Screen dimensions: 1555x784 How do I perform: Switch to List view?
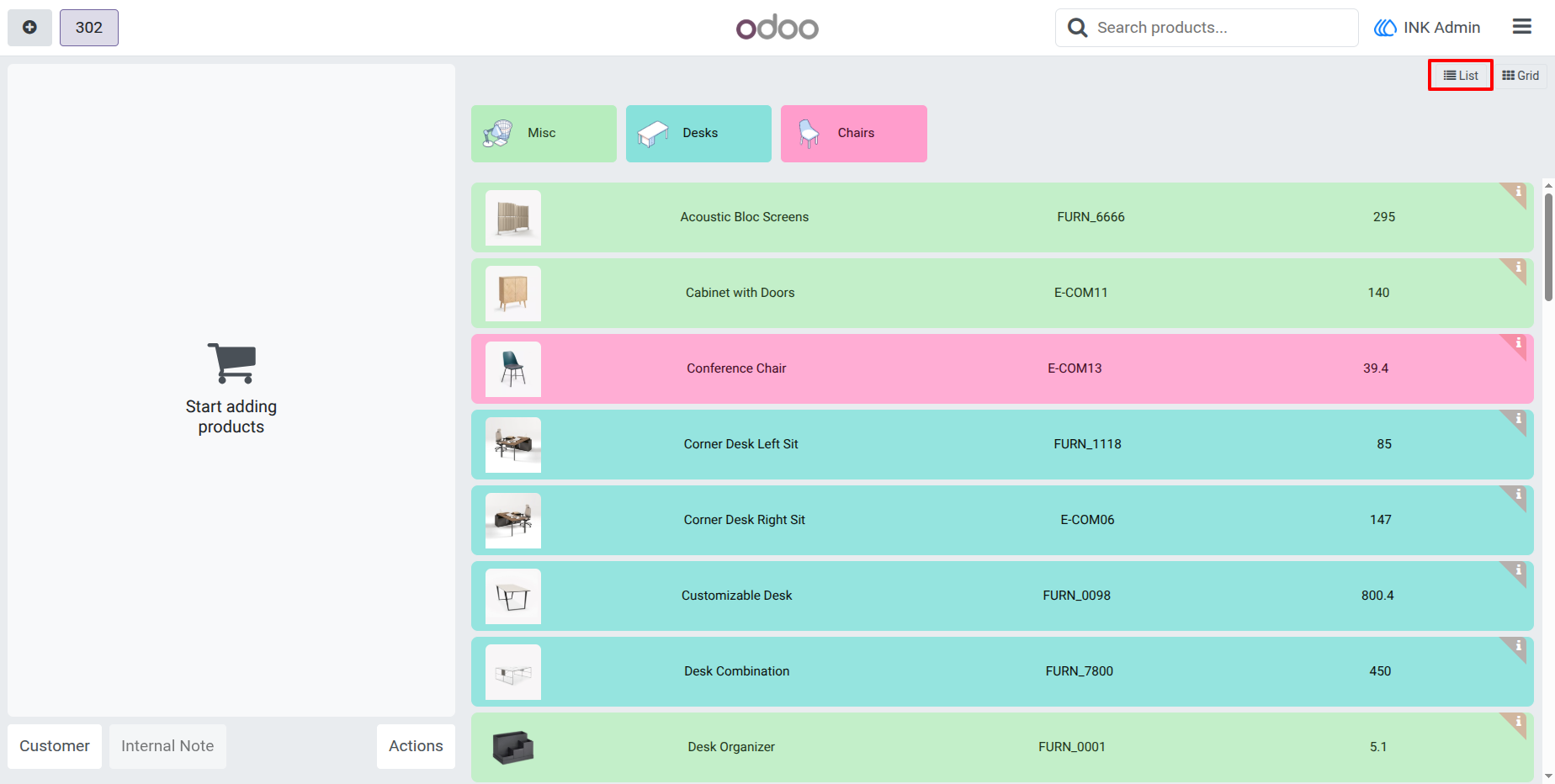tap(1461, 75)
